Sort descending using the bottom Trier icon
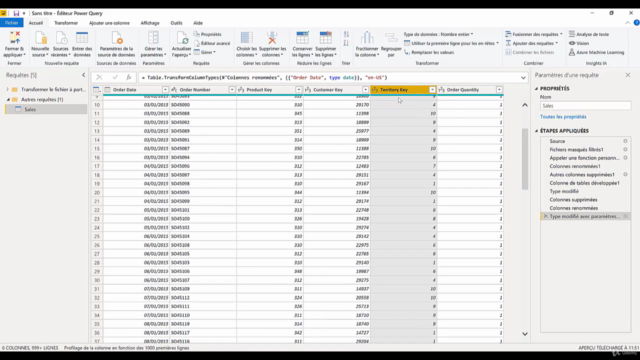This screenshot has height=360, width=640. (x=346, y=43)
